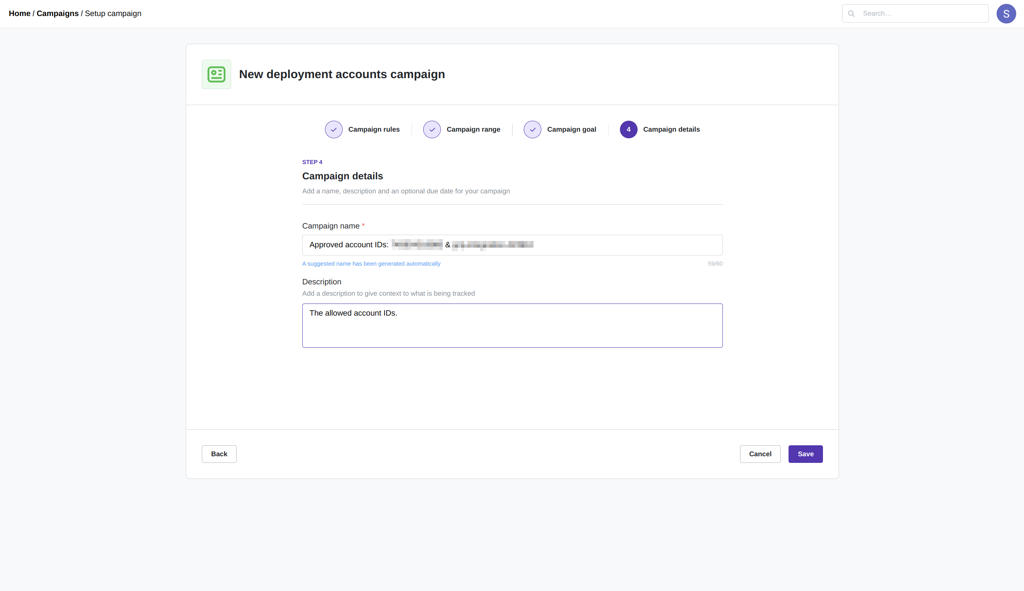The image size is (1024, 591).
Task: Click the magnifier icon in search box
Action: (x=852, y=14)
